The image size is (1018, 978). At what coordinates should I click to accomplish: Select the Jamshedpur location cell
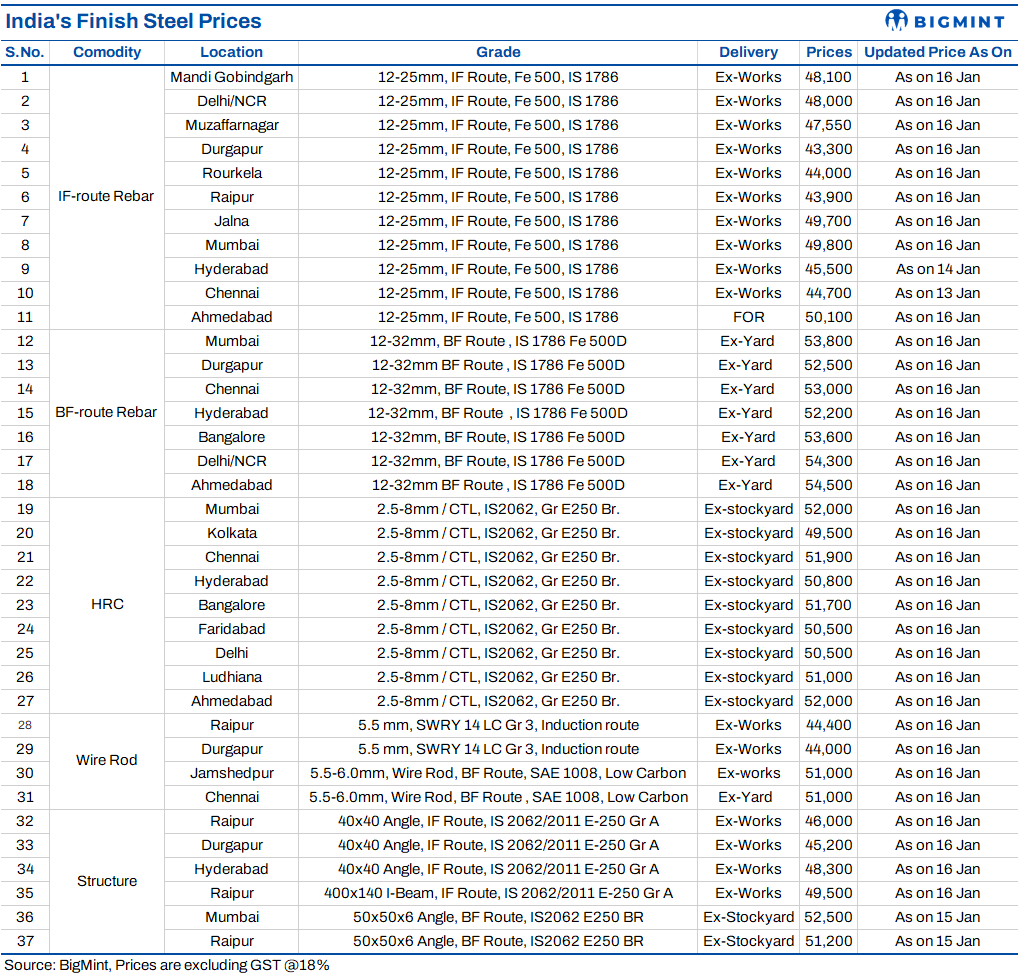[231, 773]
